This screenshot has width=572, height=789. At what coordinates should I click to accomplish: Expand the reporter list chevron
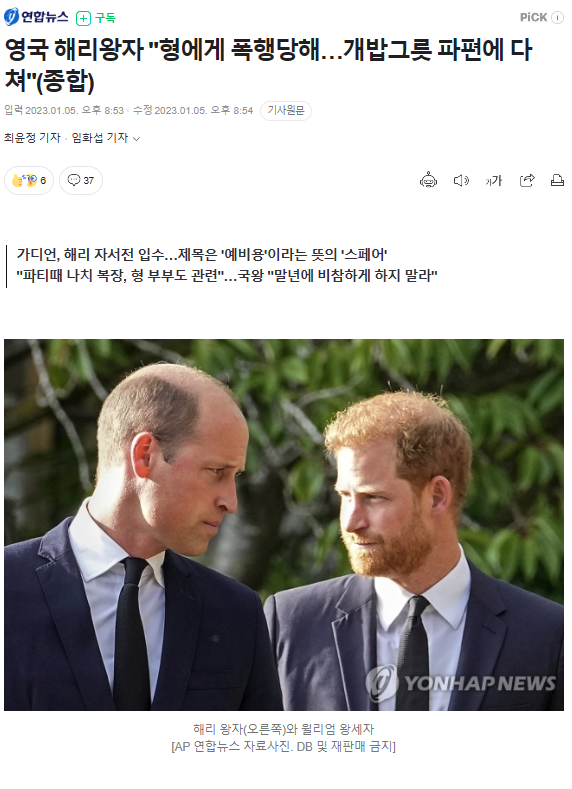tap(136, 138)
